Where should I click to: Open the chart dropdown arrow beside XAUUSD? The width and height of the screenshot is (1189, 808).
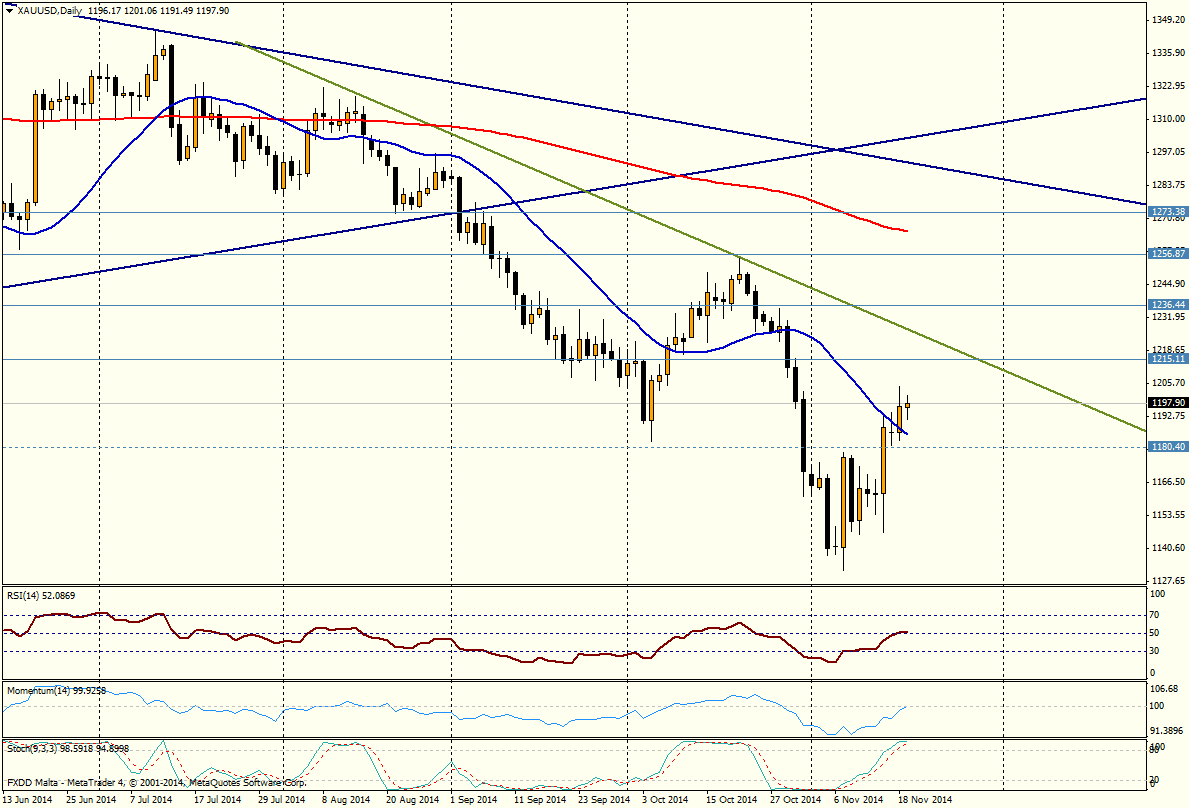(10, 11)
